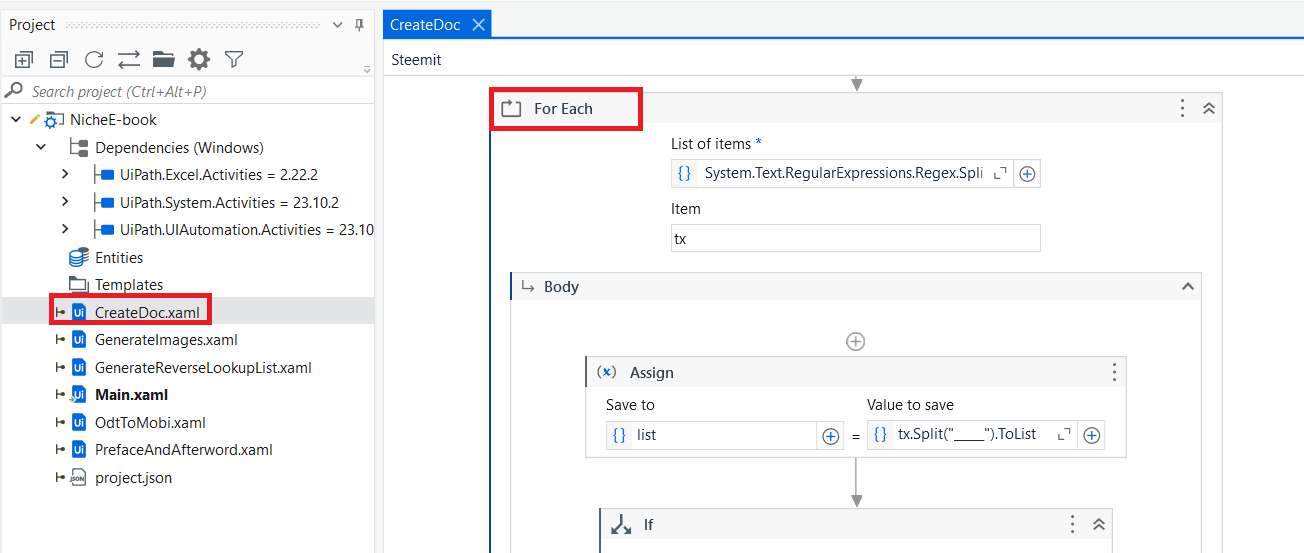Expand UiPath.UIAutomation.Activities dependency
This screenshot has height=553, width=1304.
coord(65,229)
